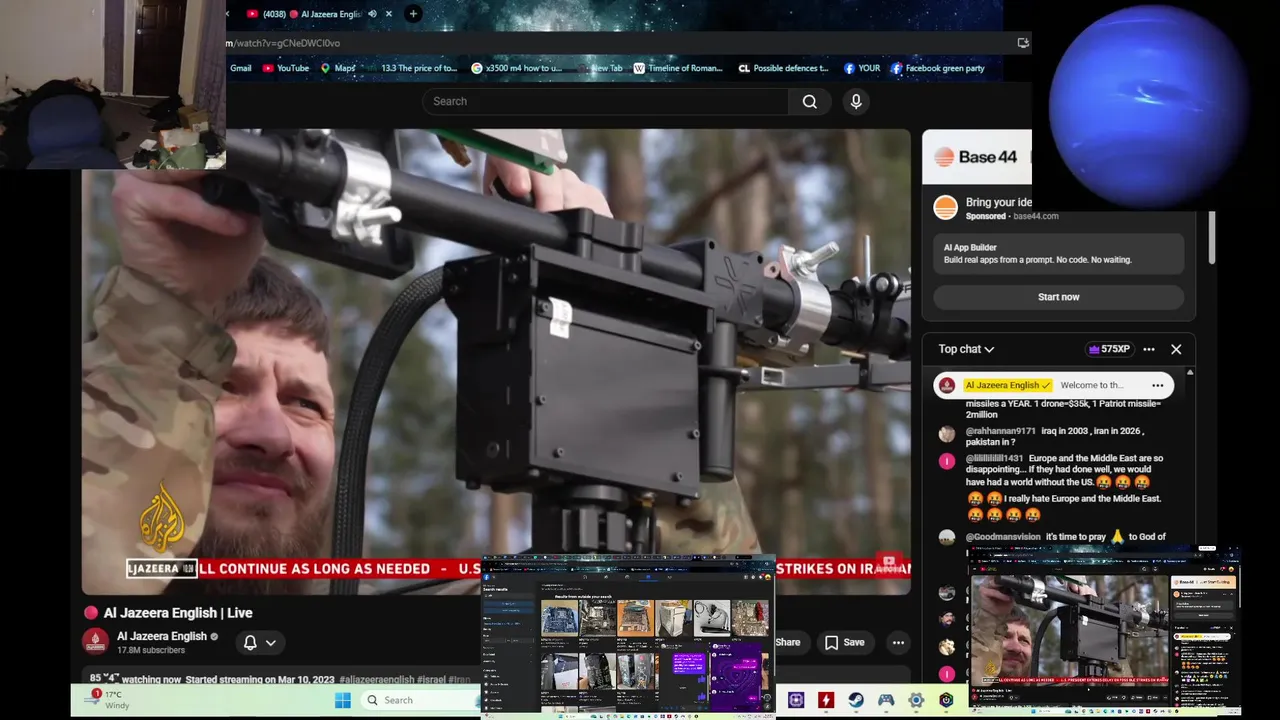This screenshot has height=720, width=1280.
Task: Click the YouTube search magnifier button
Action: 809,101
